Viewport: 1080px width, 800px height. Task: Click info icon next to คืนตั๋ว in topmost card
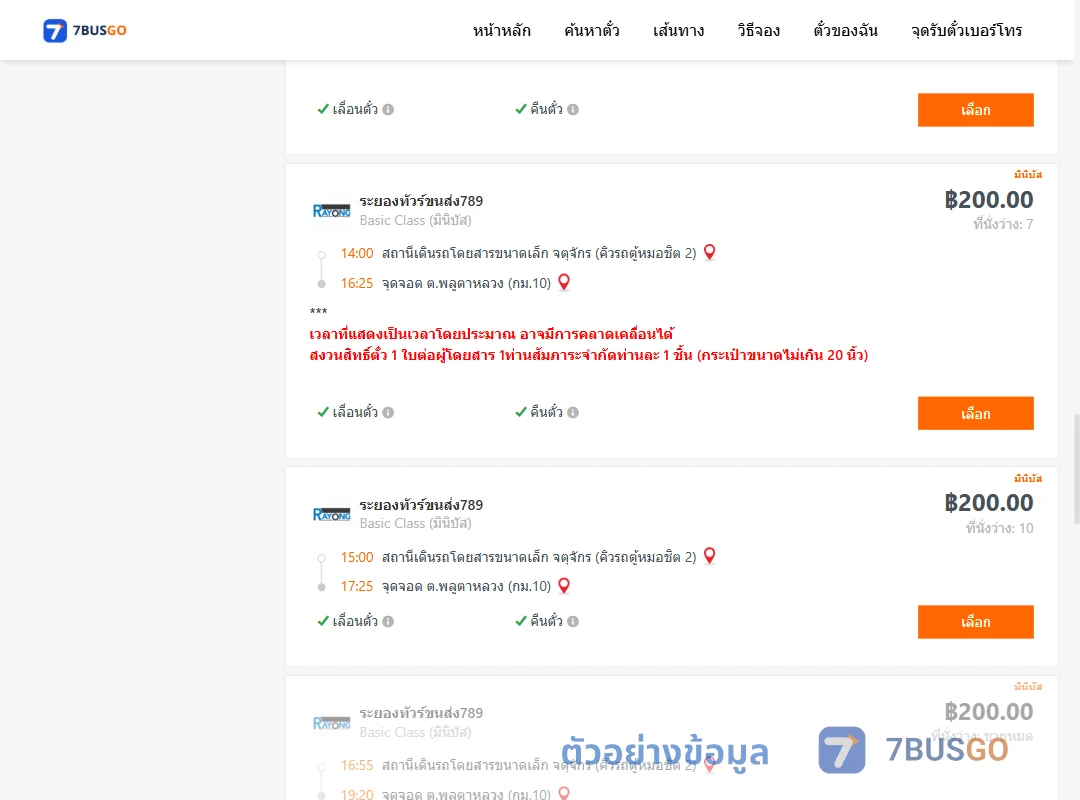tap(573, 110)
